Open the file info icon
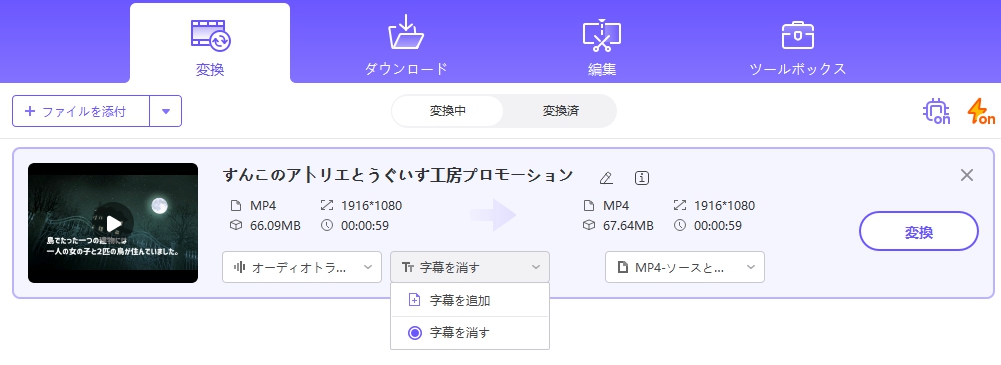 click(x=642, y=178)
